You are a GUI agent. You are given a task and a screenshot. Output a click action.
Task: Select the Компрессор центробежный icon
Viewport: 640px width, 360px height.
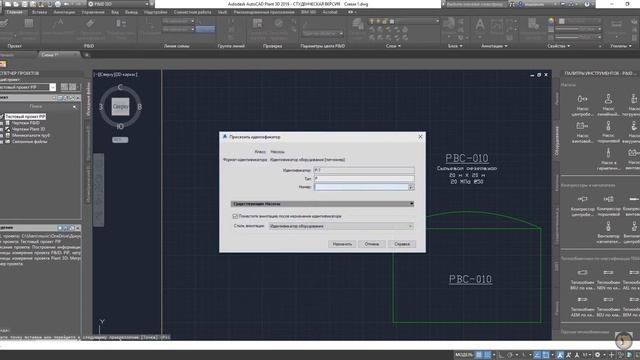tap(582, 199)
